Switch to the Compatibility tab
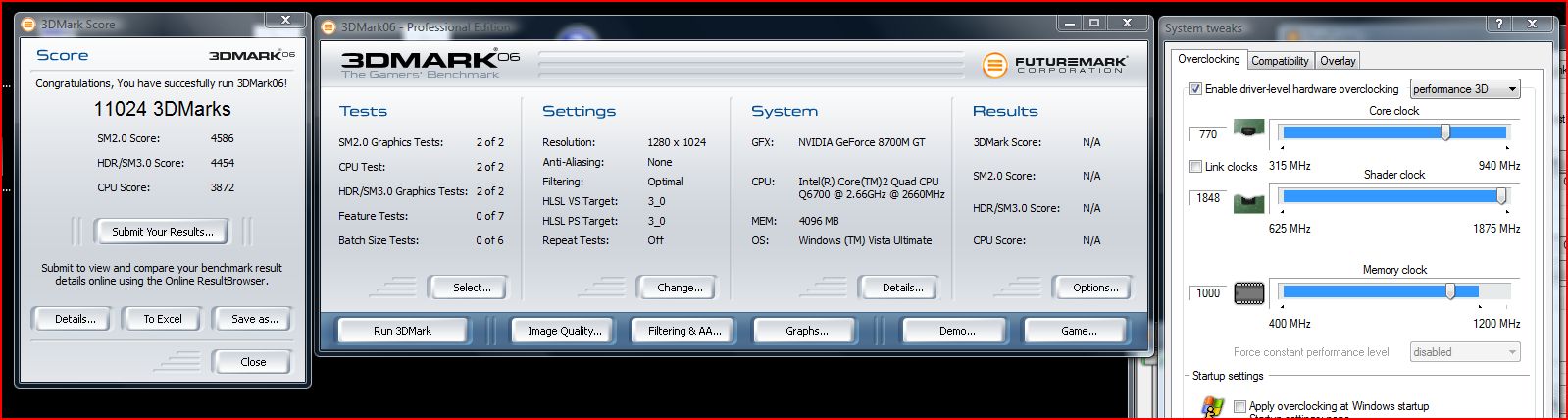Screen dimensions: 1568x420 [x=1280, y=61]
